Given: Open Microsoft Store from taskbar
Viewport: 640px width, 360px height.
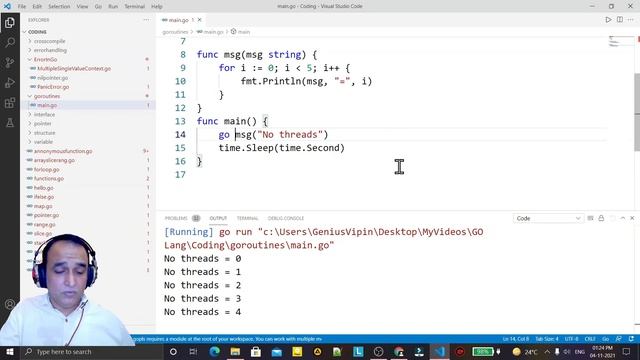Looking at the screenshot, I should coord(256,351).
